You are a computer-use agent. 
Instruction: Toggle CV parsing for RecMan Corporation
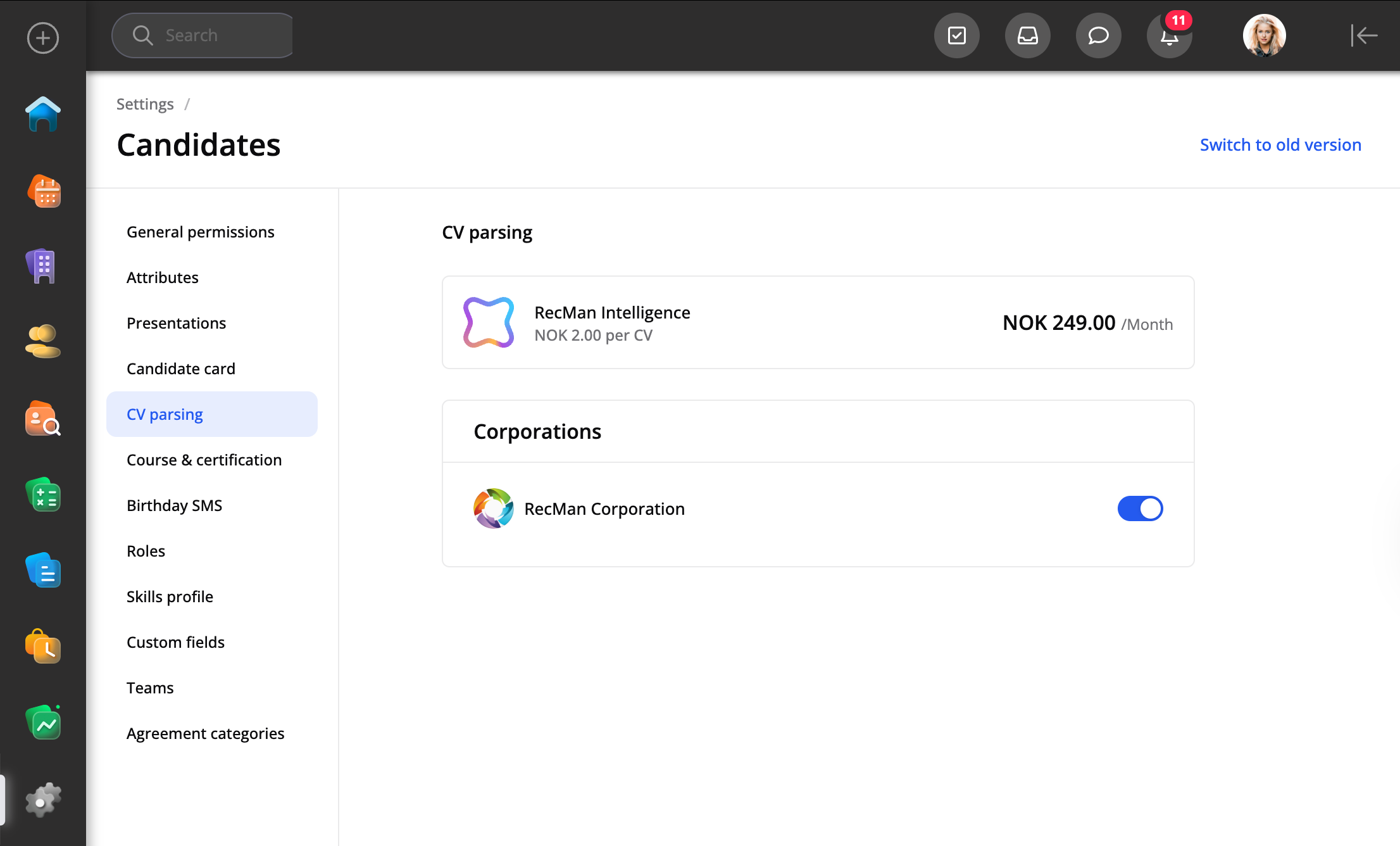tap(1140, 508)
